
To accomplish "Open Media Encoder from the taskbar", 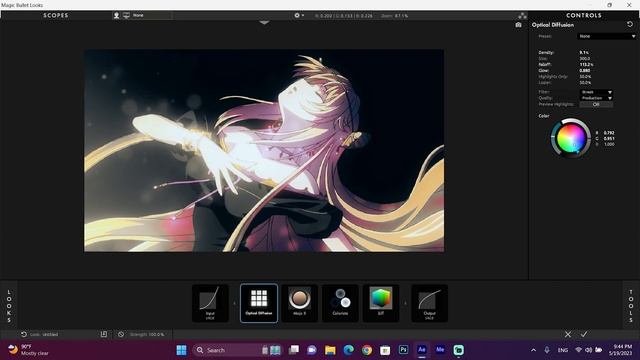I will point(440,350).
